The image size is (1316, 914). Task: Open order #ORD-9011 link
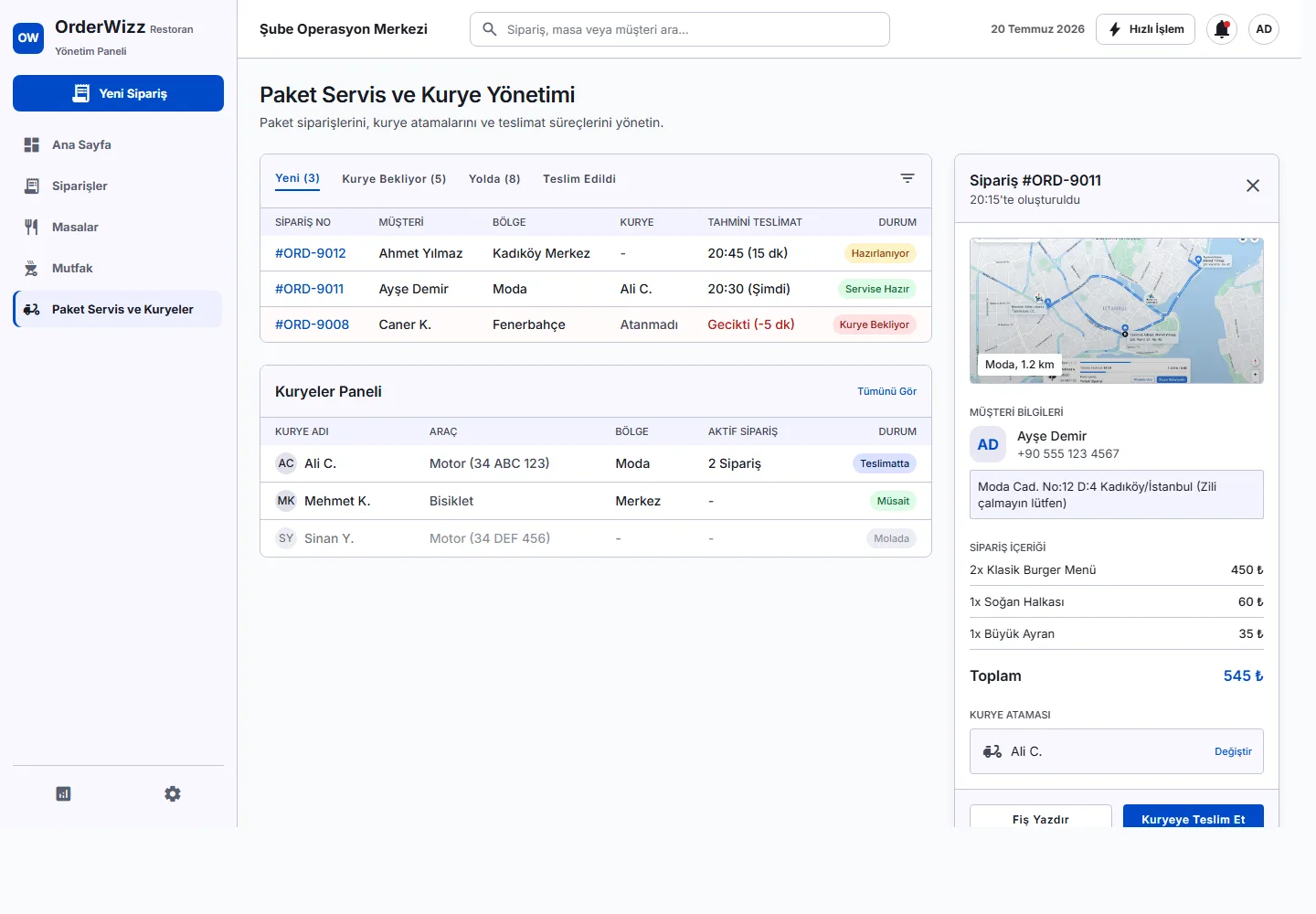pos(310,289)
